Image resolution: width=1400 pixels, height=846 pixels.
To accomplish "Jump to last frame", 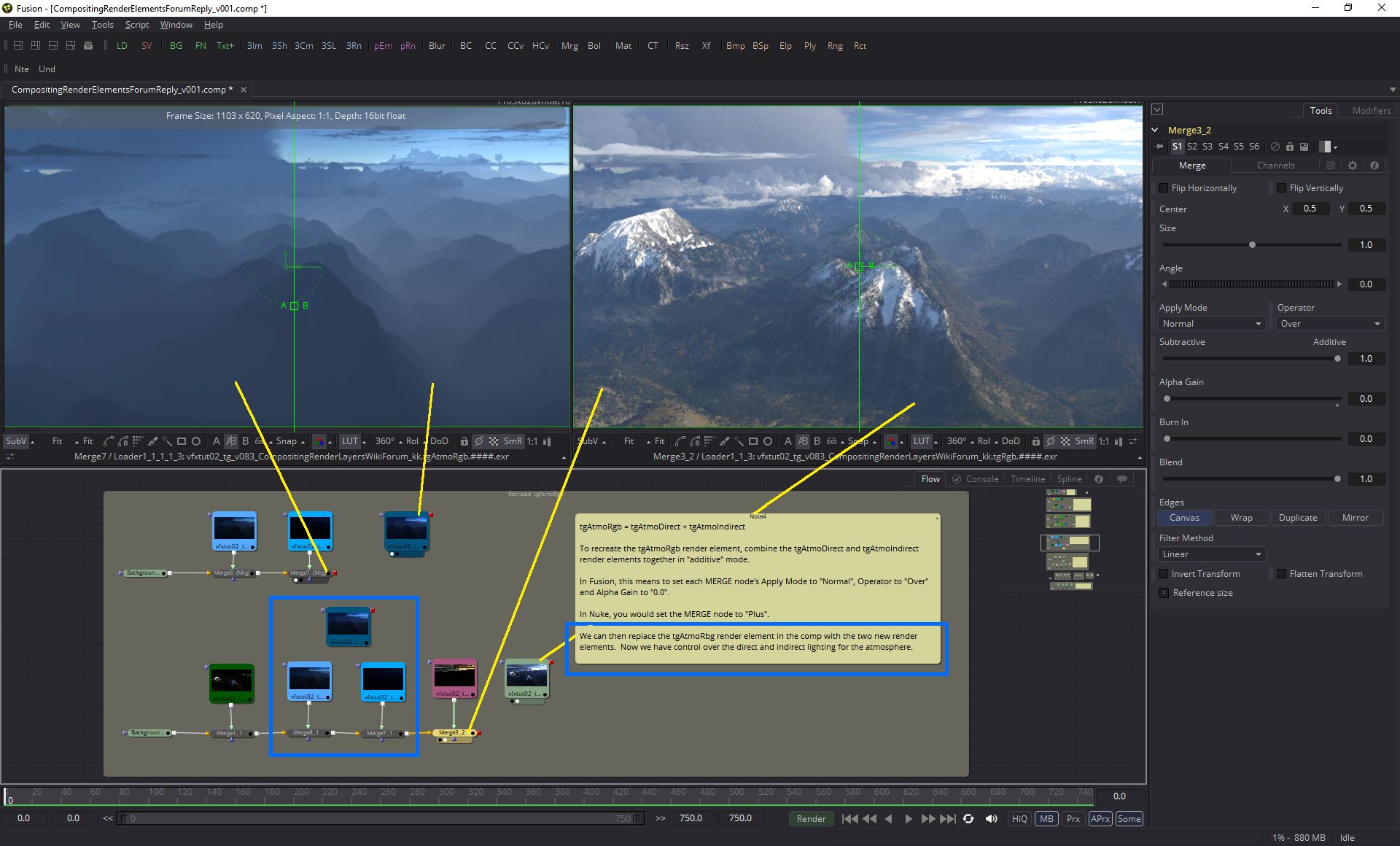I will (x=948, y=818).
